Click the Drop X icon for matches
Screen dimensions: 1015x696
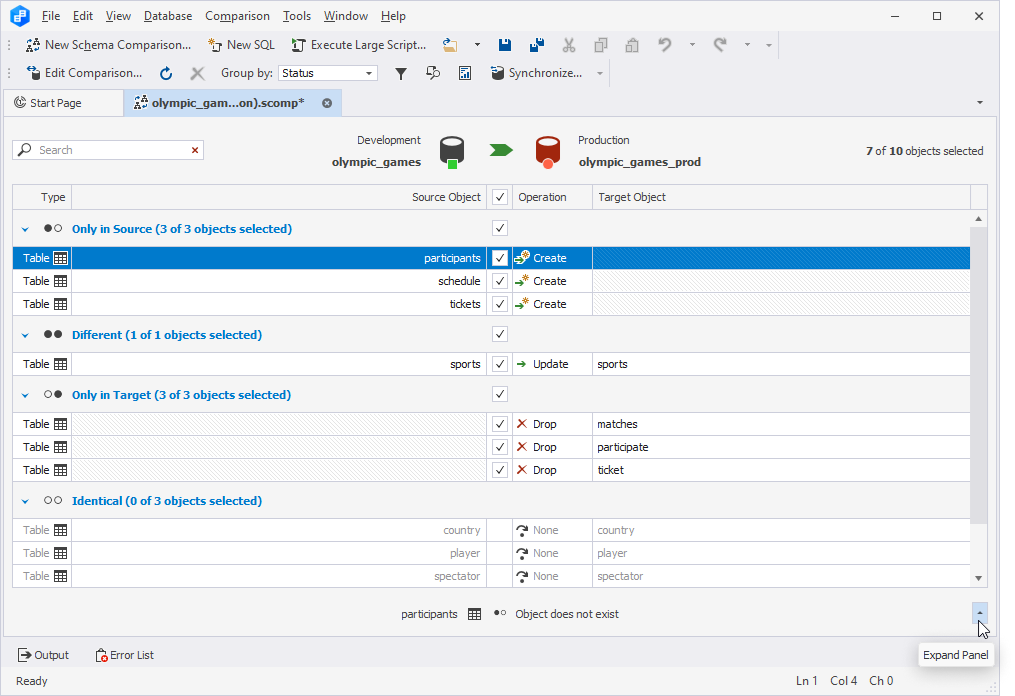pos(522,424)
